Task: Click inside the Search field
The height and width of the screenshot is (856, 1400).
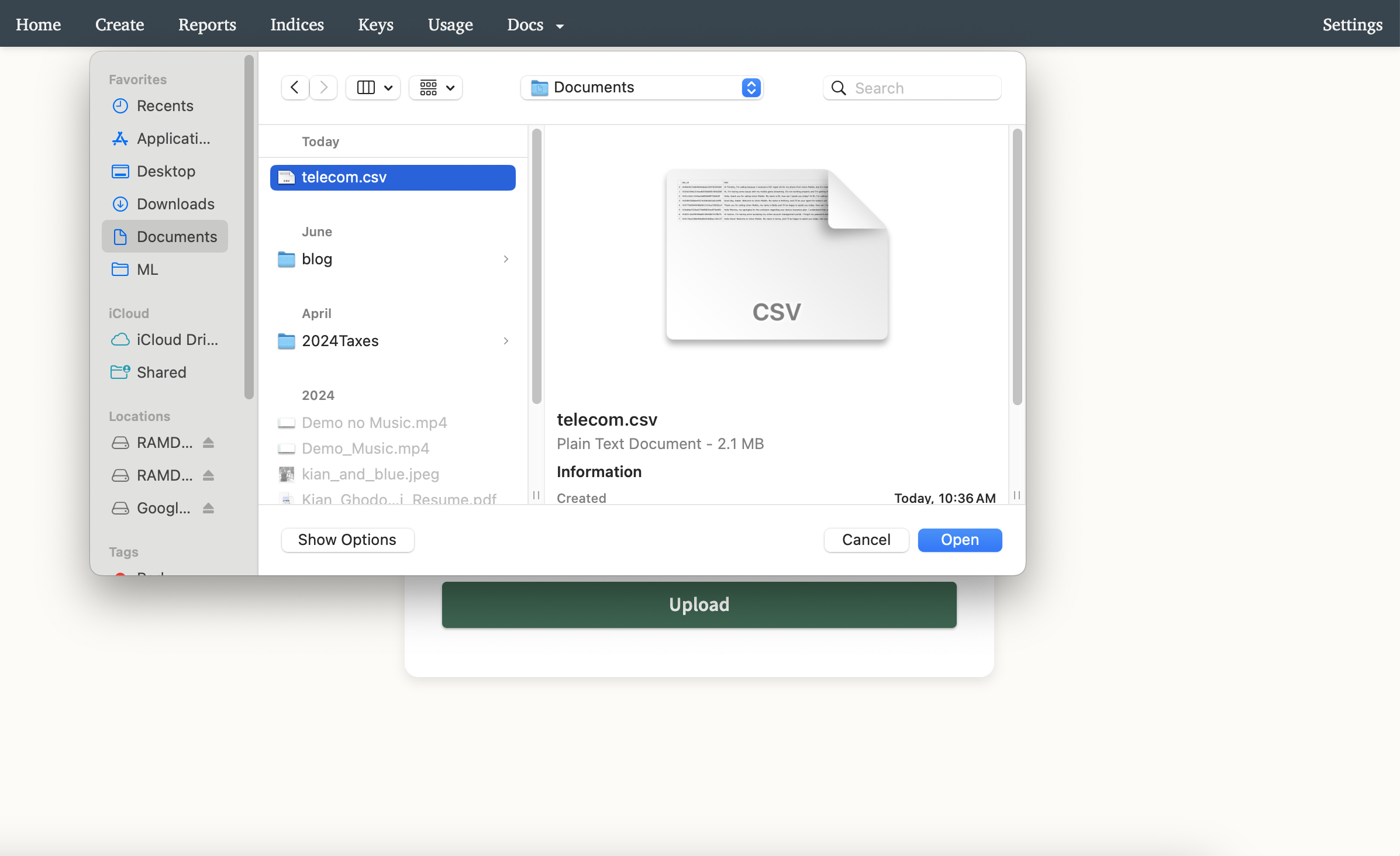Action: tap(912, 88)
